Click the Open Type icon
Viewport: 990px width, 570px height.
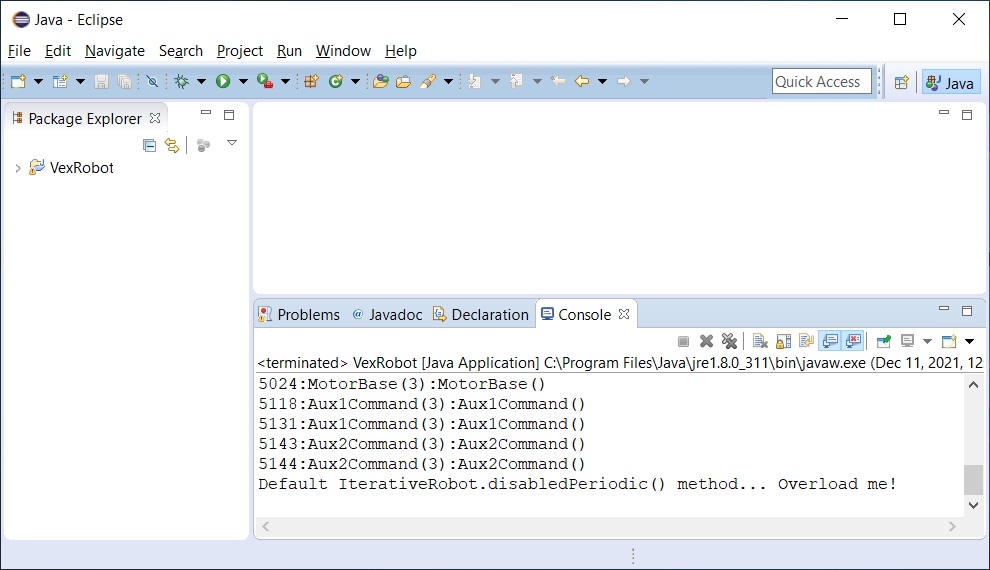click(381, 81)
